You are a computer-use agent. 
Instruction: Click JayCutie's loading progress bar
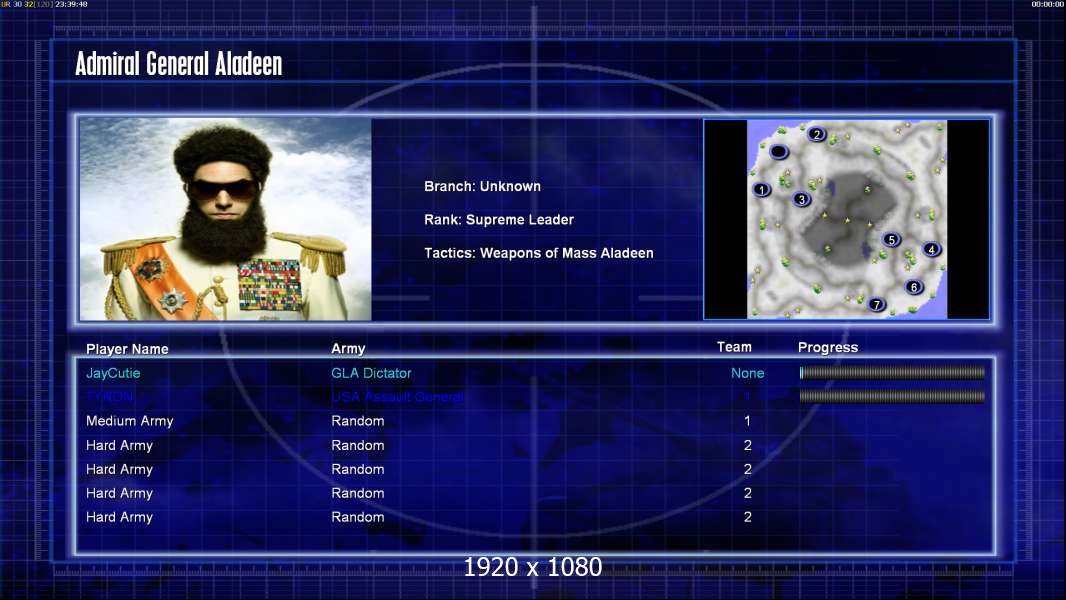click(892, 372)
